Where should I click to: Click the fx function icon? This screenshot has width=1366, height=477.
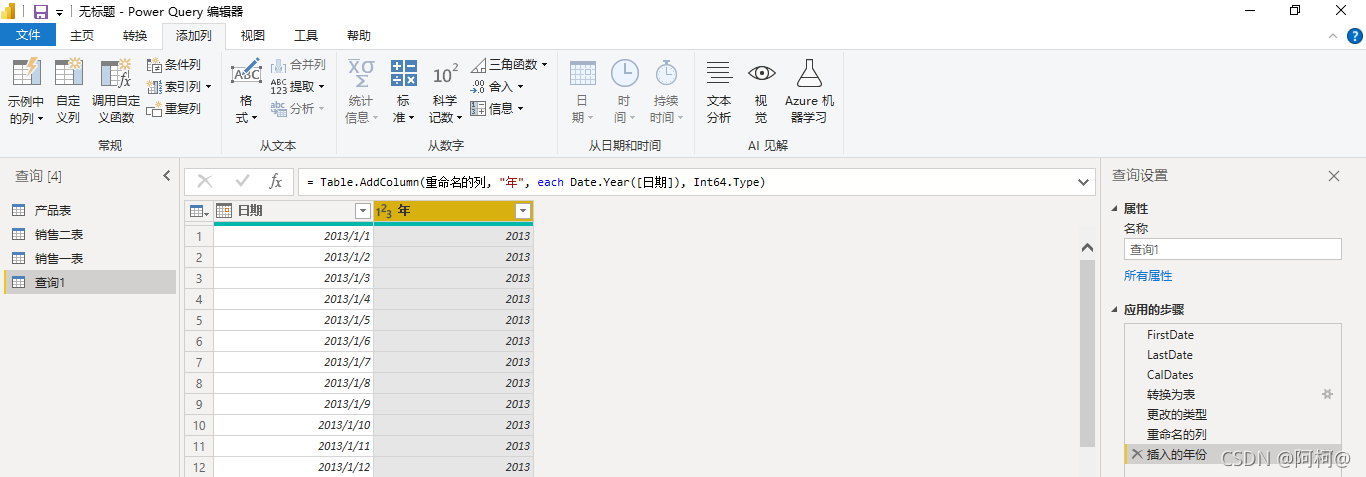[276, 181]
